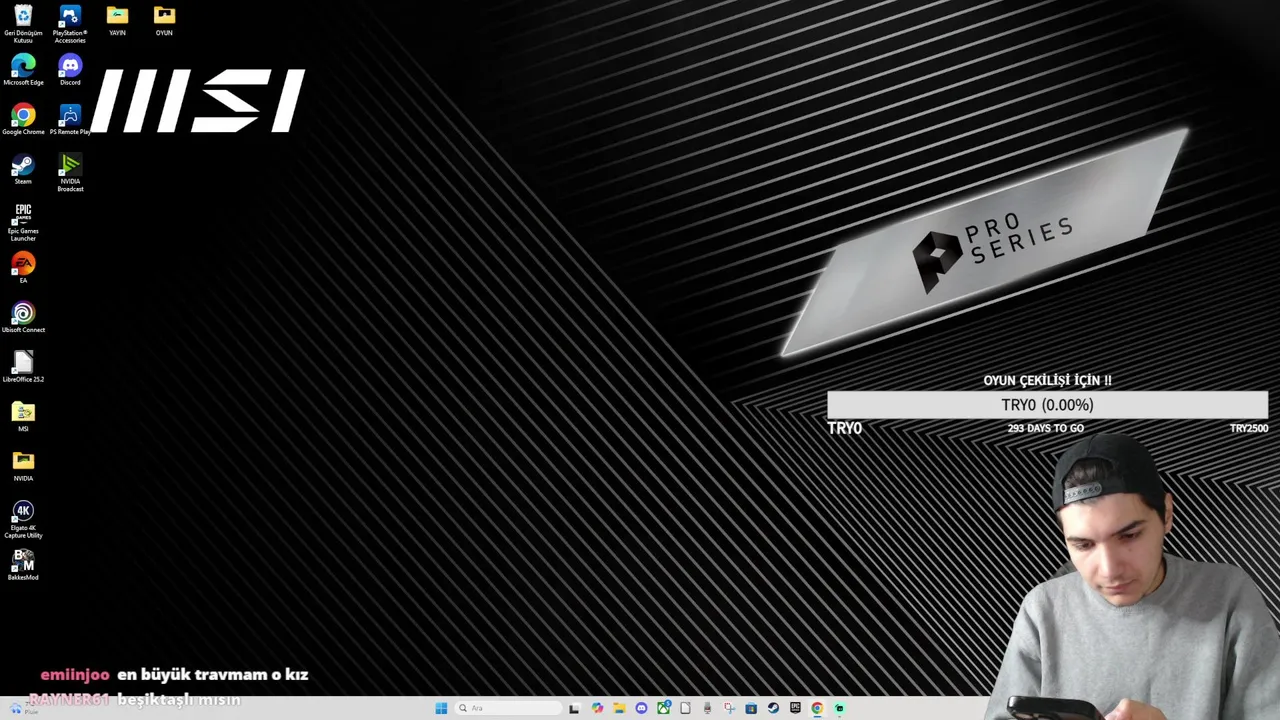Open the NVIDIA folder on desktop
This screenshot has width=1280, height=720.
pos(23,466)
